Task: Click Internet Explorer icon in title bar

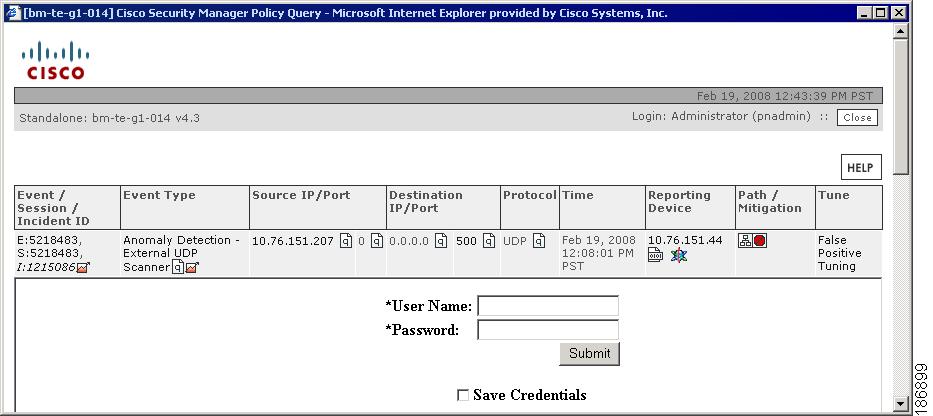Action: (13, 12)
